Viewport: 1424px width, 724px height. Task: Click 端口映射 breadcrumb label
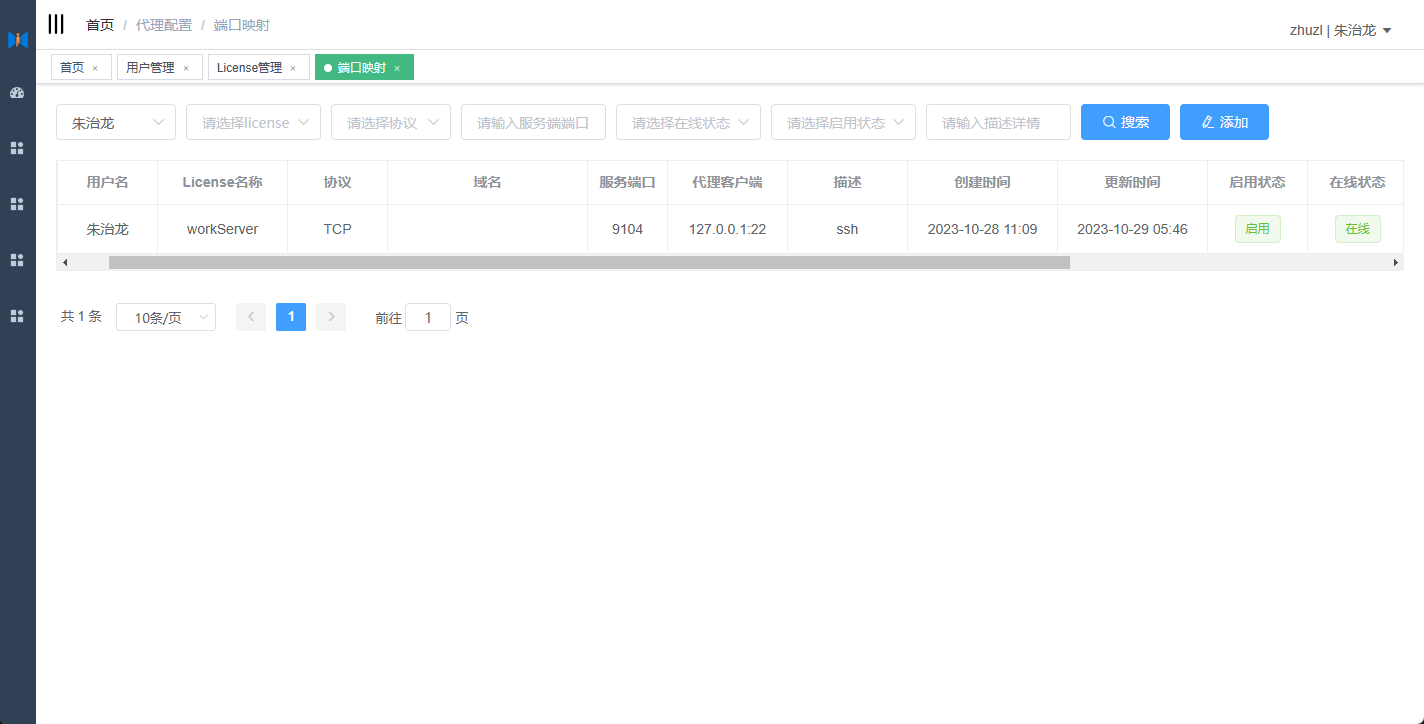coord(242,25)
